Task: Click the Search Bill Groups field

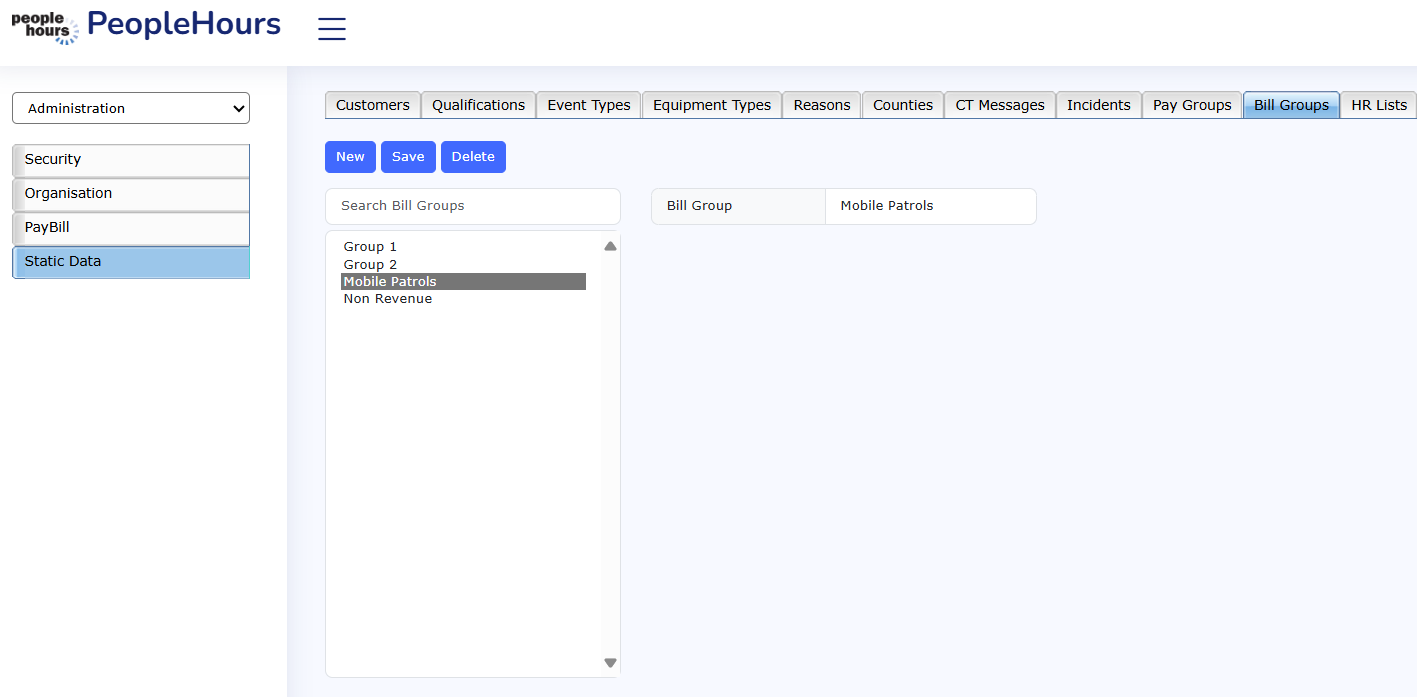Action: click(x=472, y=206)
